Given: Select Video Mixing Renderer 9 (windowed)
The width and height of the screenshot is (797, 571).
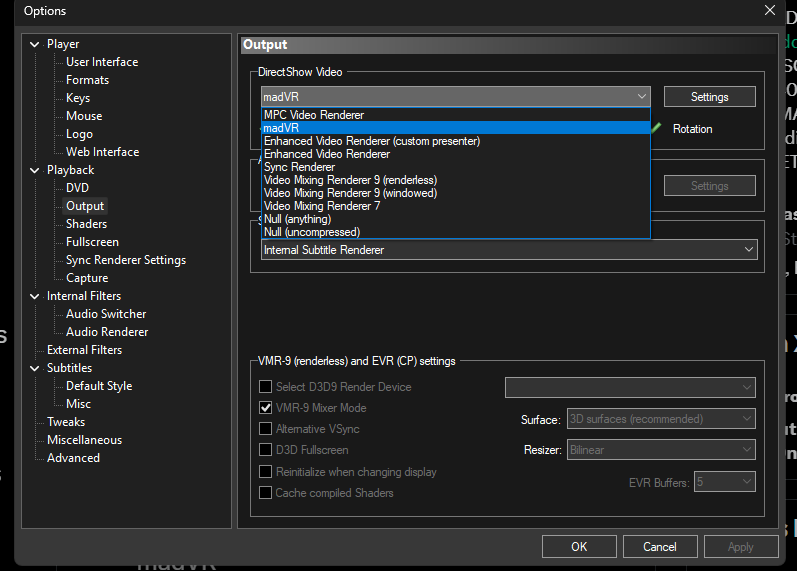Looking at the screenshot, I should 455,193.
